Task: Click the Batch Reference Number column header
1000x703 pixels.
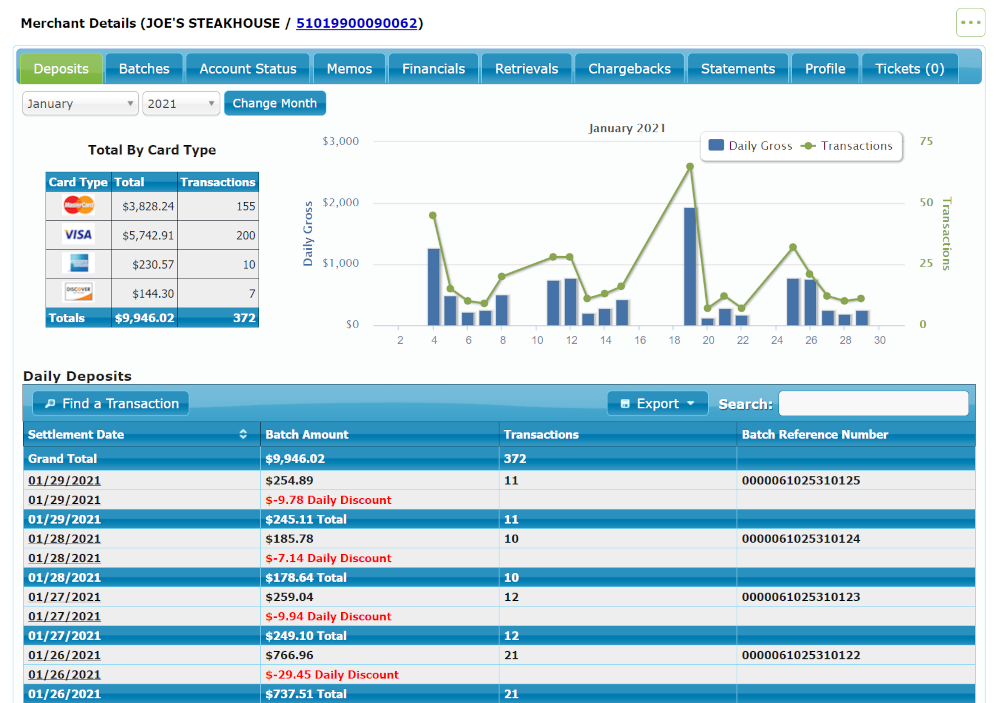Action: click(x=856, y=434)
